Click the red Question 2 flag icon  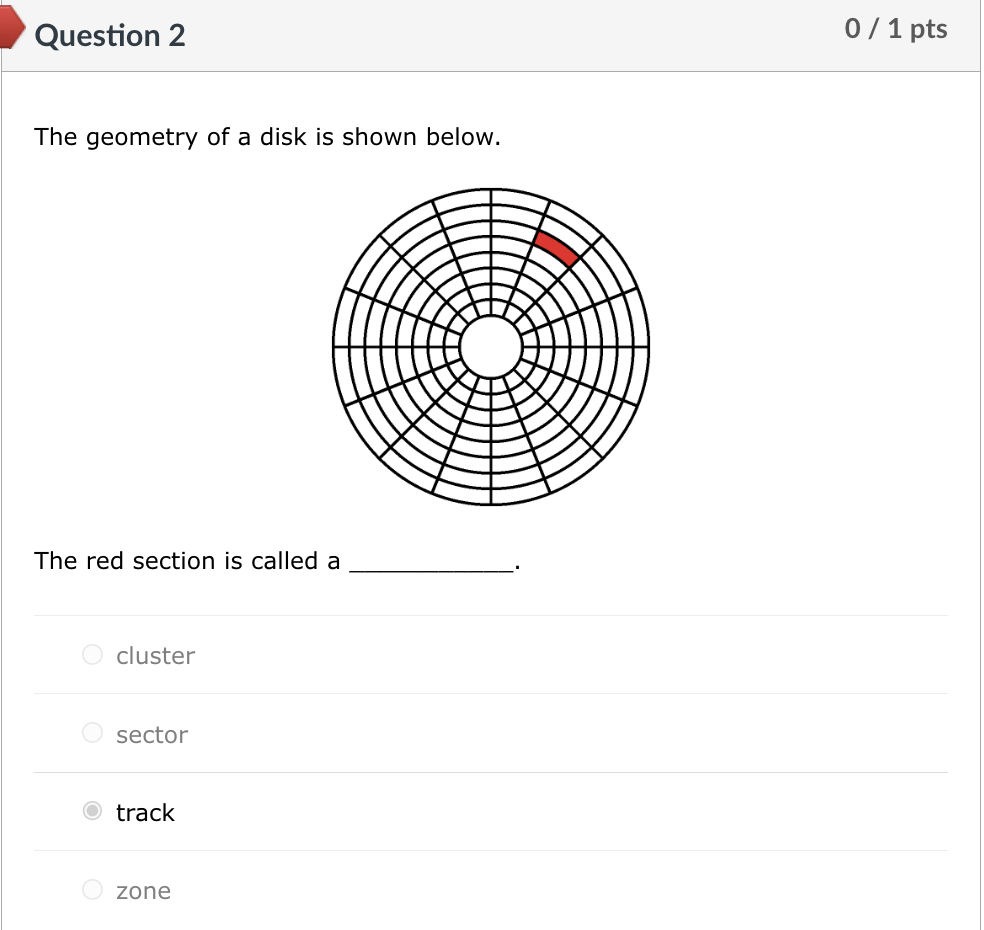[x=10, y=30]
